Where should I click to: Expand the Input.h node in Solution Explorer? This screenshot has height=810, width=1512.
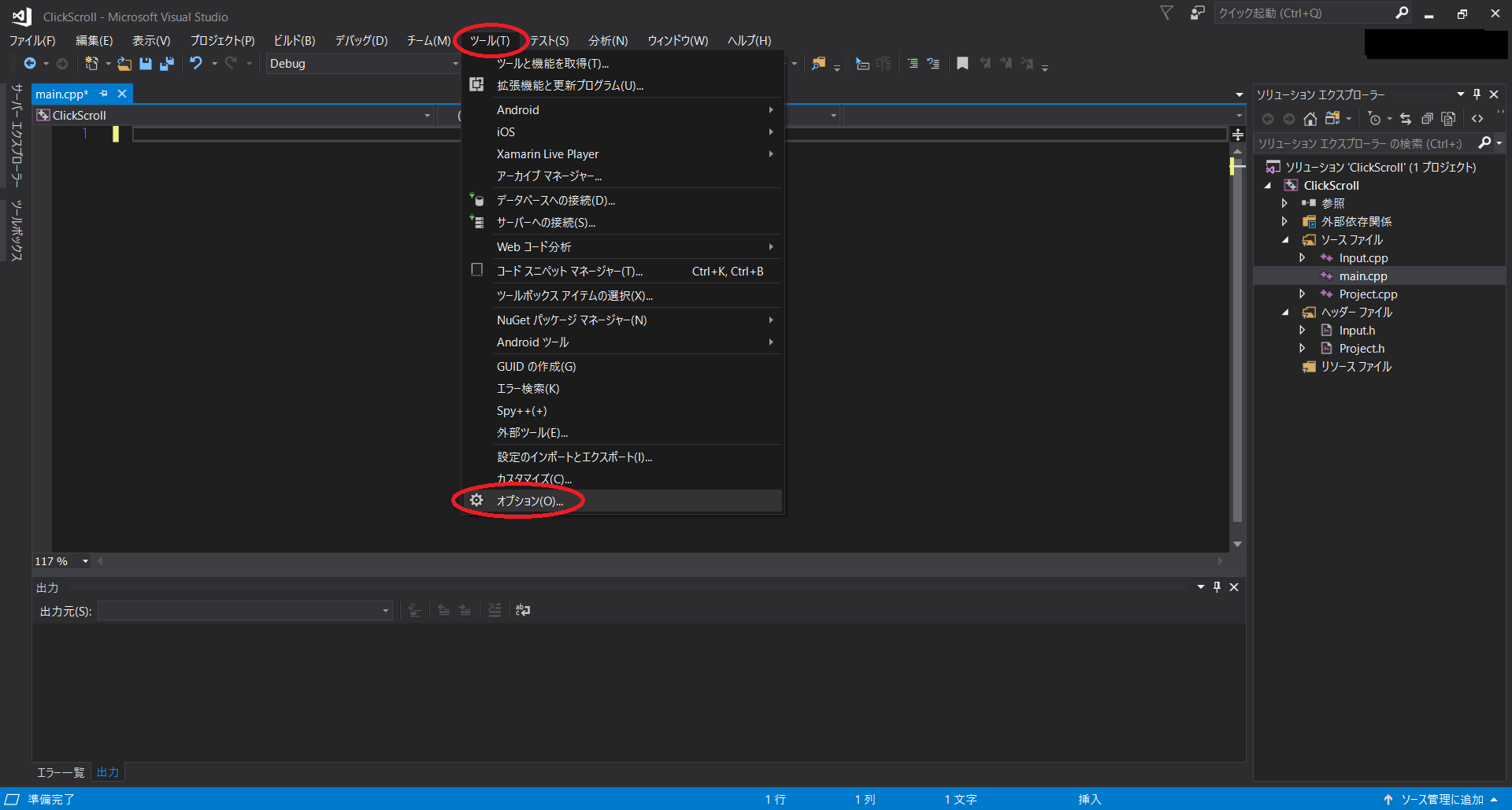coord(1301,330)
